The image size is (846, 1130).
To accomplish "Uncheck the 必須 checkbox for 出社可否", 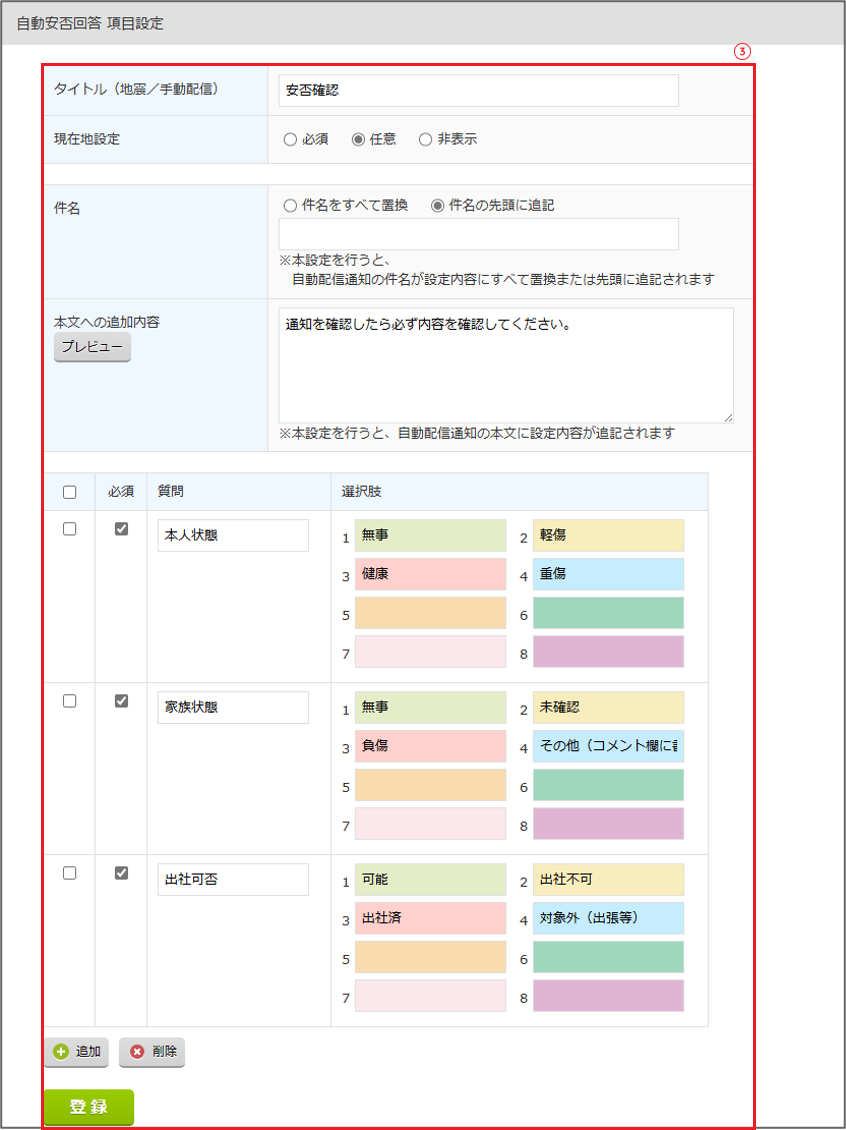I will tap(121, 873).
